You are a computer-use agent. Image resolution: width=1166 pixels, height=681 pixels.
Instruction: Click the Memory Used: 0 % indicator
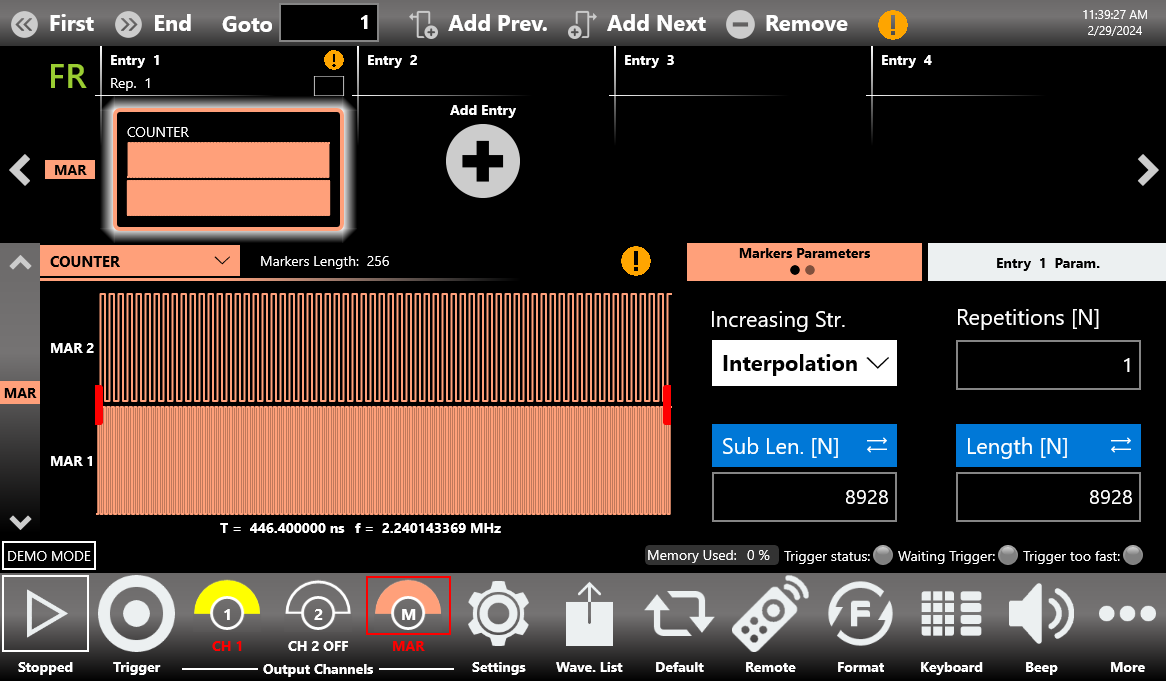711,555
